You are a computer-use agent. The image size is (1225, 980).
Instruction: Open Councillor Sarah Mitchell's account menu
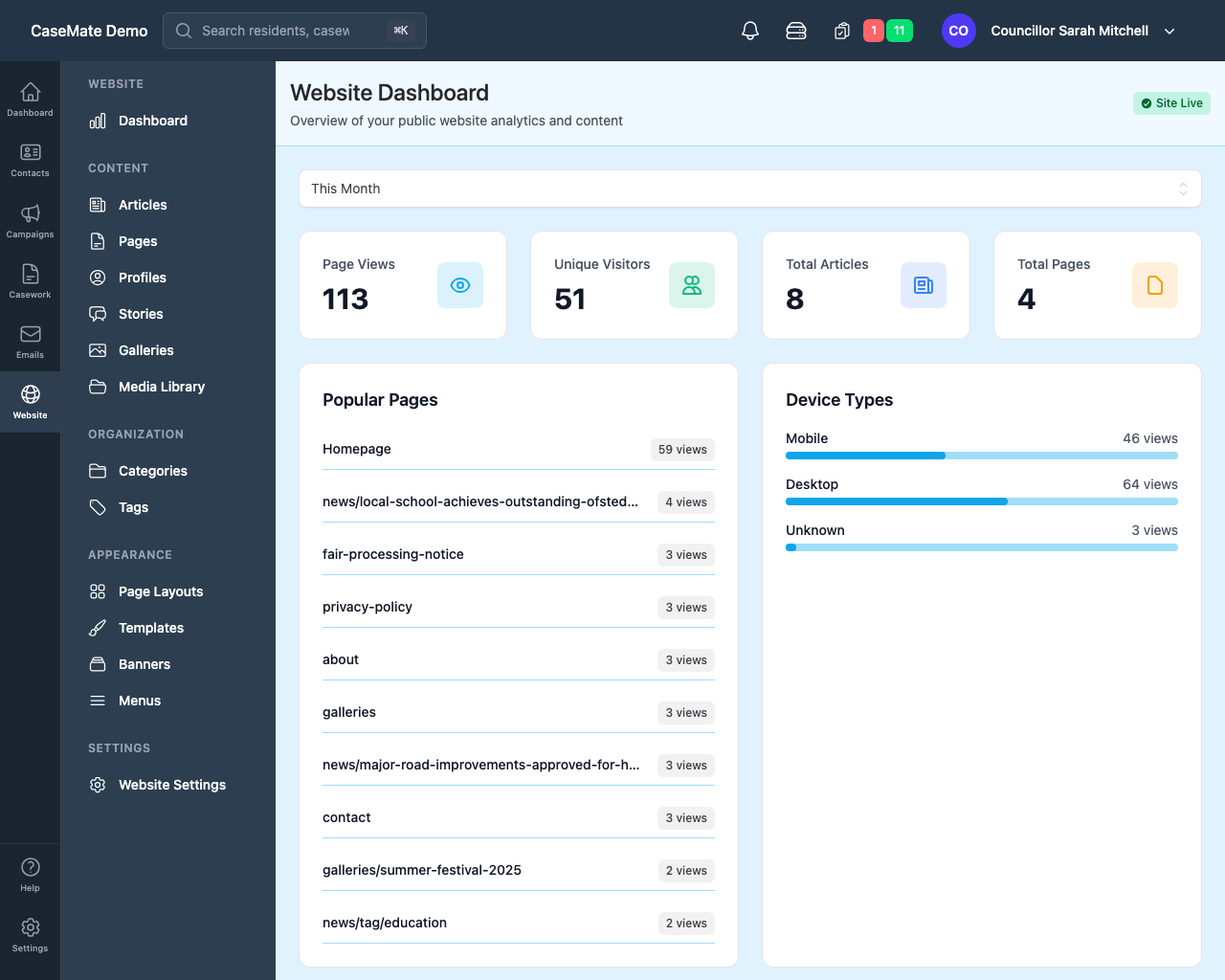pyautogui.click(x=1069, y=31)
